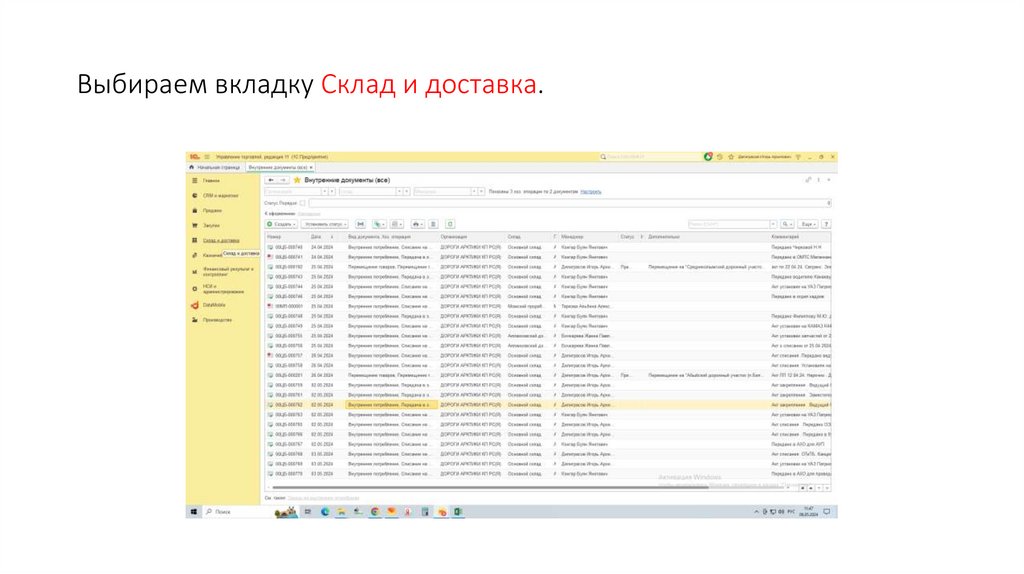This screenshot has height=574, width=1024.
Task: Select the Внутренние документы (все) tab
Action: (x=278, y=167)
